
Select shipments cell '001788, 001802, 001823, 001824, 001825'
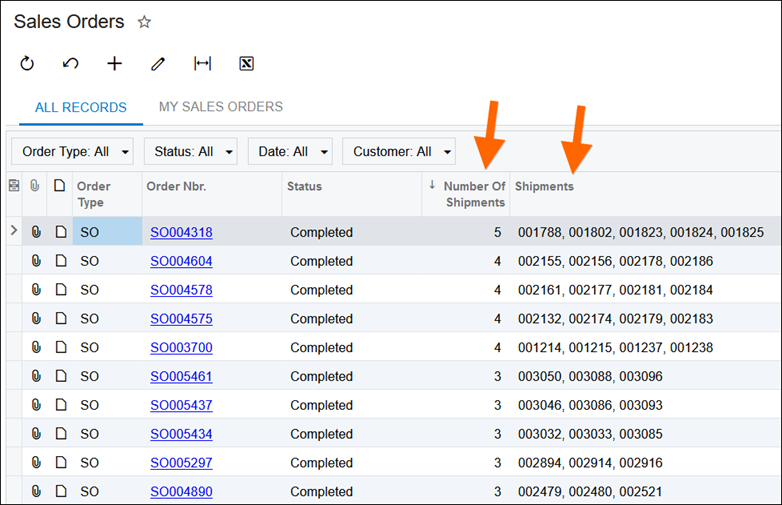click(x=645, y=232)
